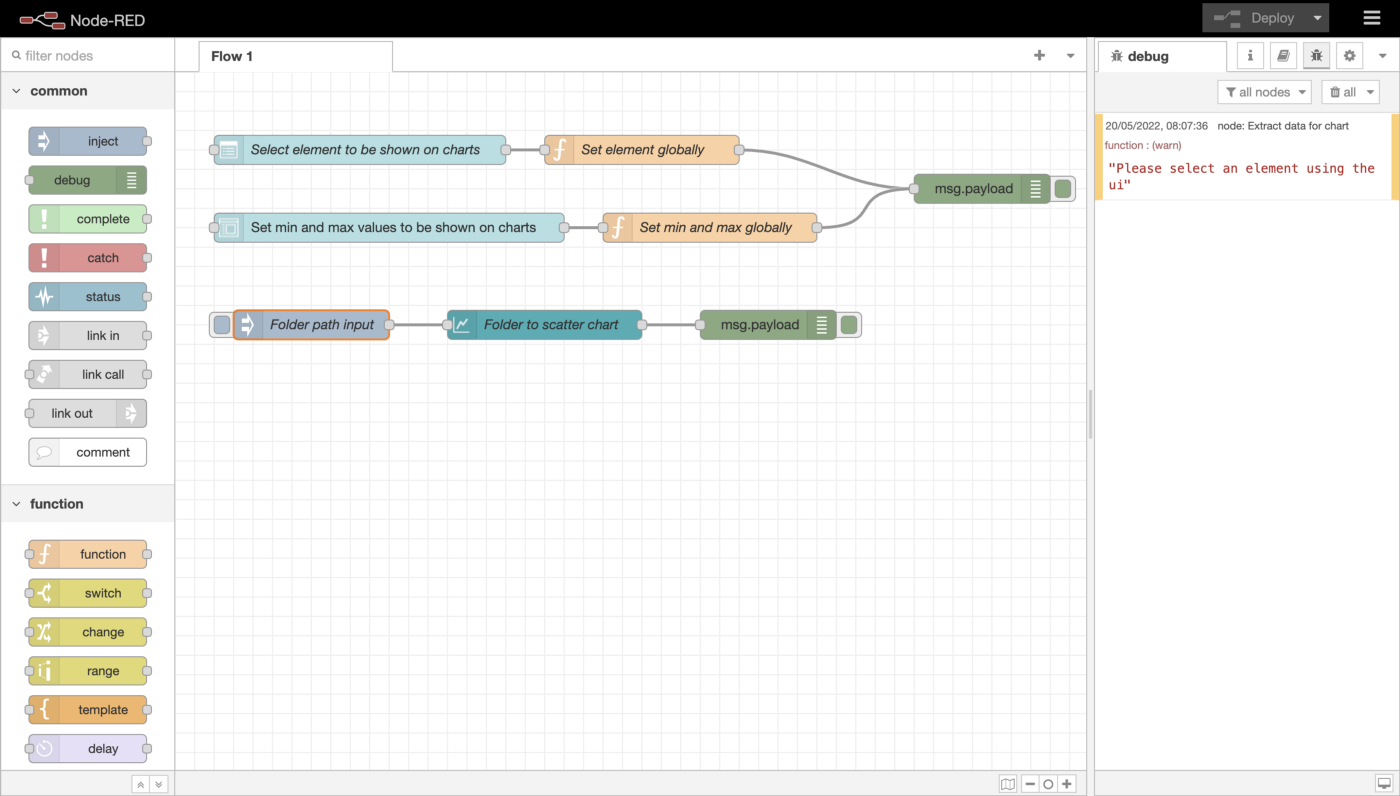Toggle the navigator map view icon
This screenshot has width=1400, height=796.
[x=1008, y=784]
